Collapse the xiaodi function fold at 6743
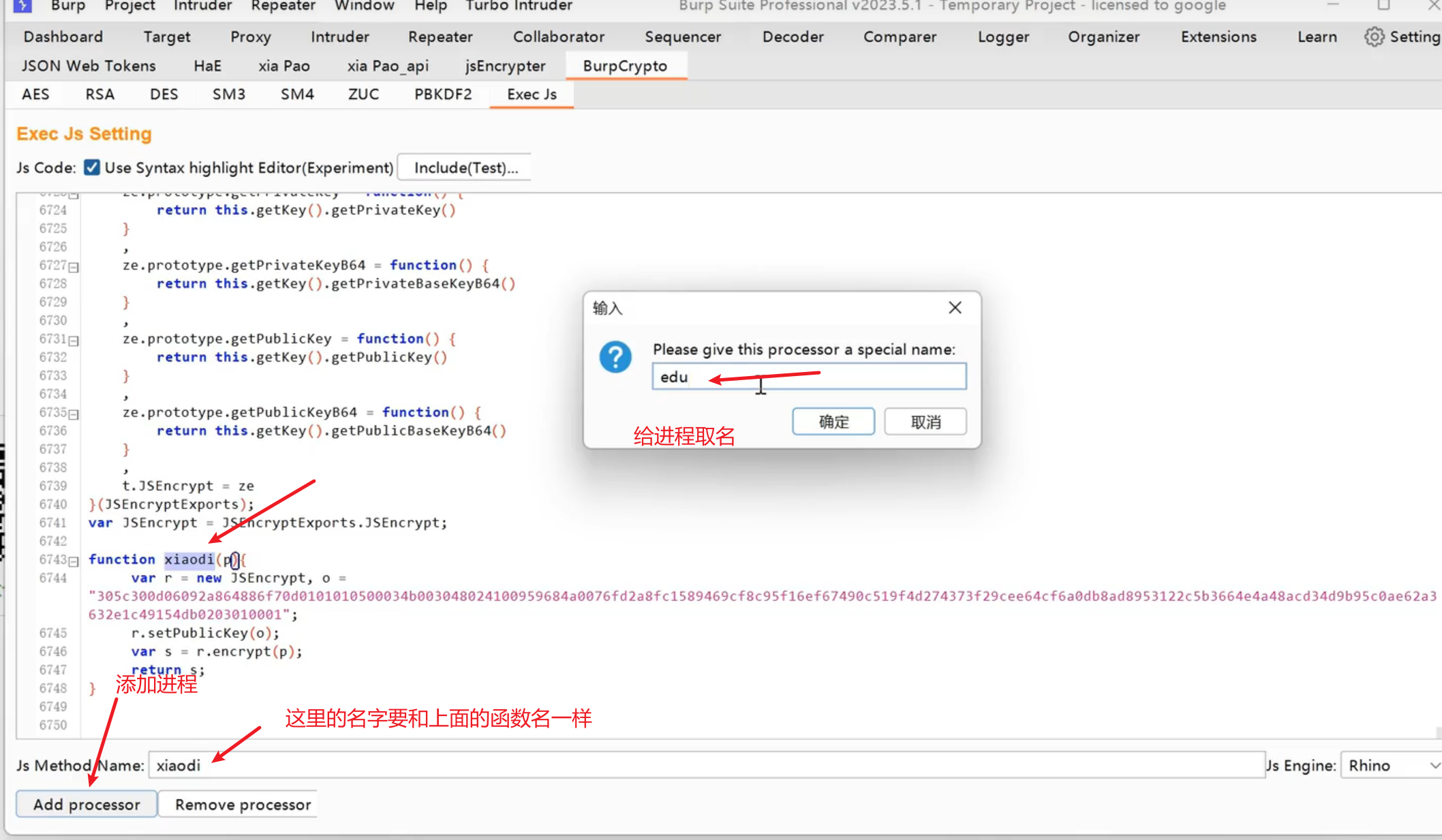This screenshot has width=1442, height=840. point(74,561)
